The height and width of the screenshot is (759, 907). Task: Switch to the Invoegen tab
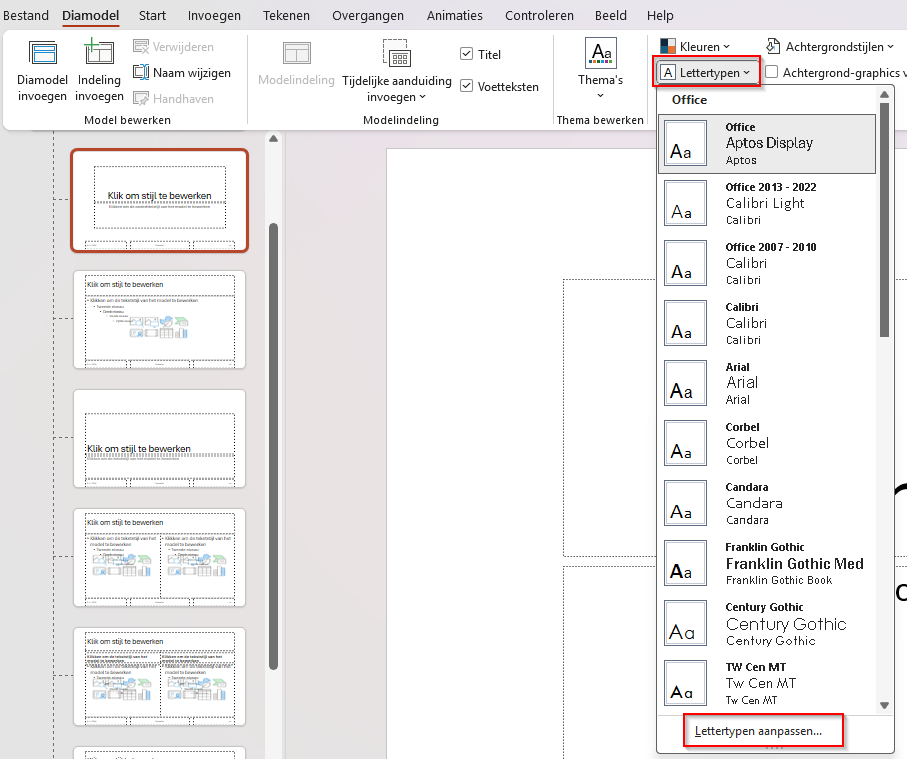click(214, 16)
